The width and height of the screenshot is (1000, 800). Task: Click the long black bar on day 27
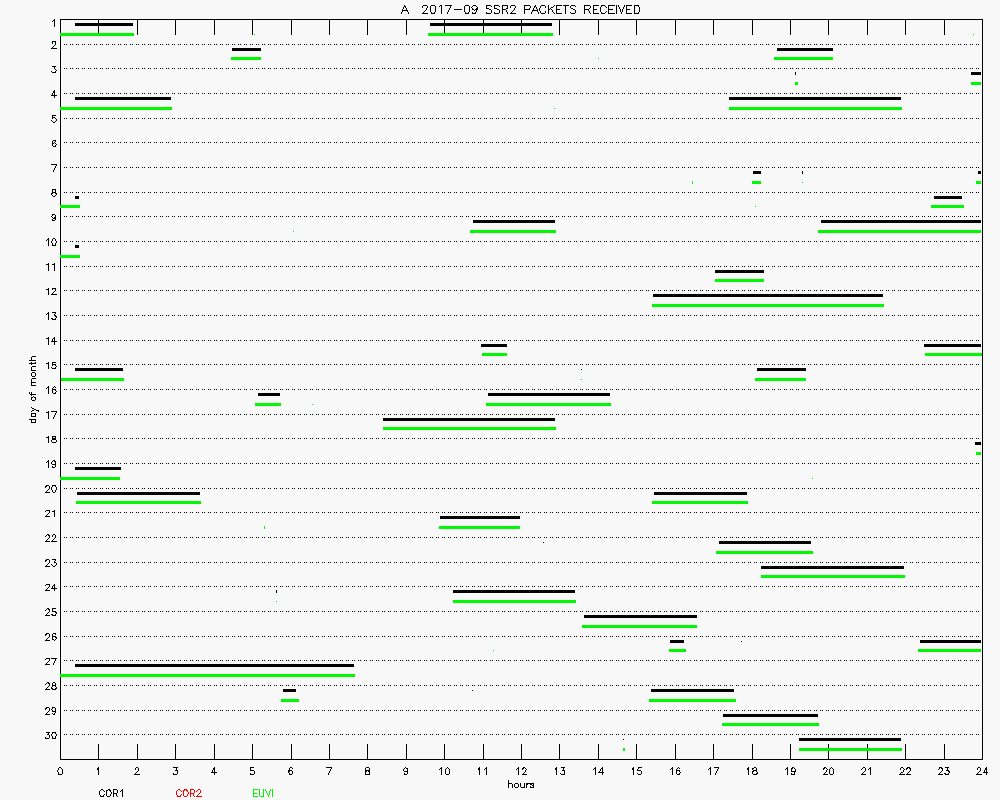click(214, 665)
